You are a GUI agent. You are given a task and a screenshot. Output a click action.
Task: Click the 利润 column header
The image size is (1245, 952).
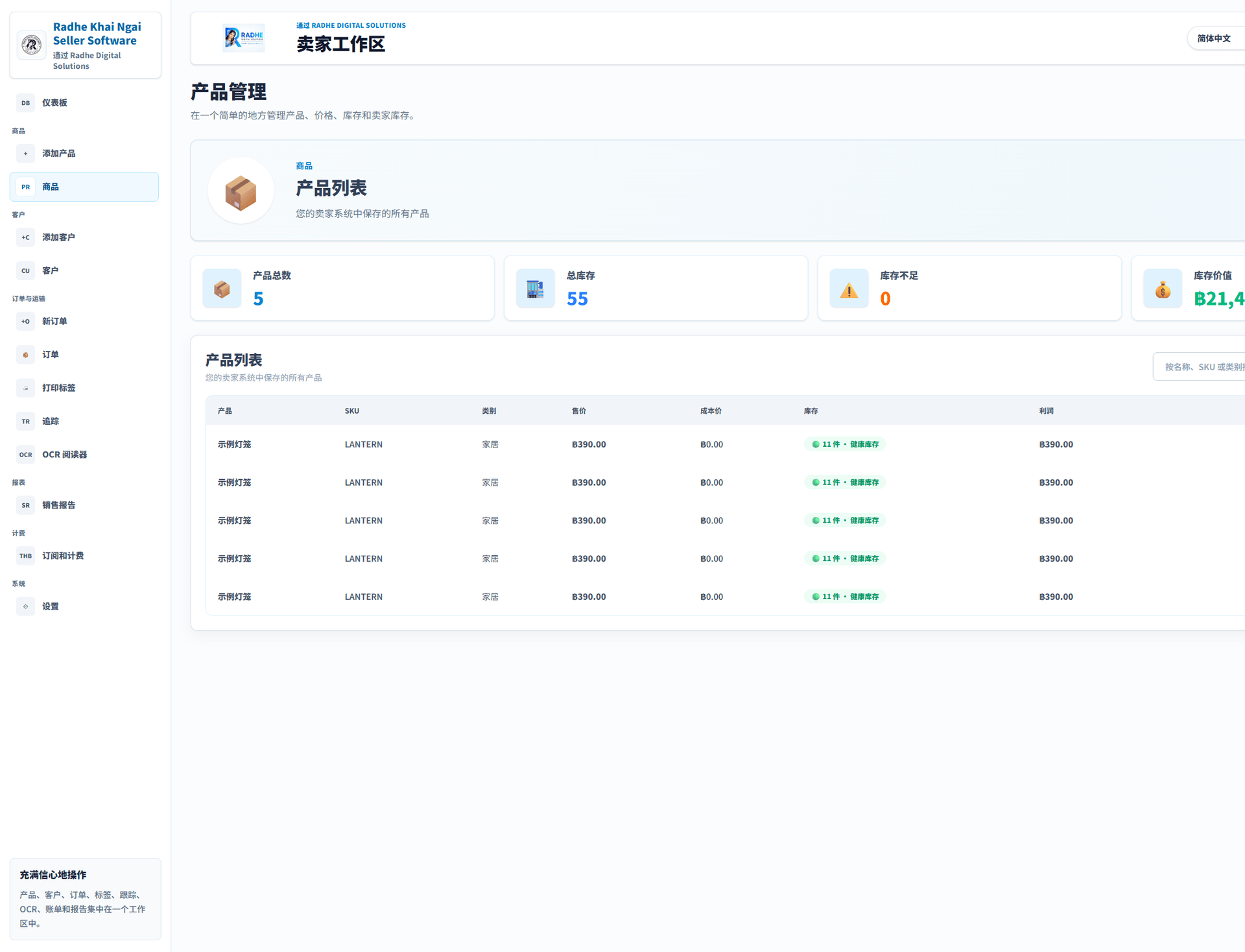click(x=1047, y=411)
